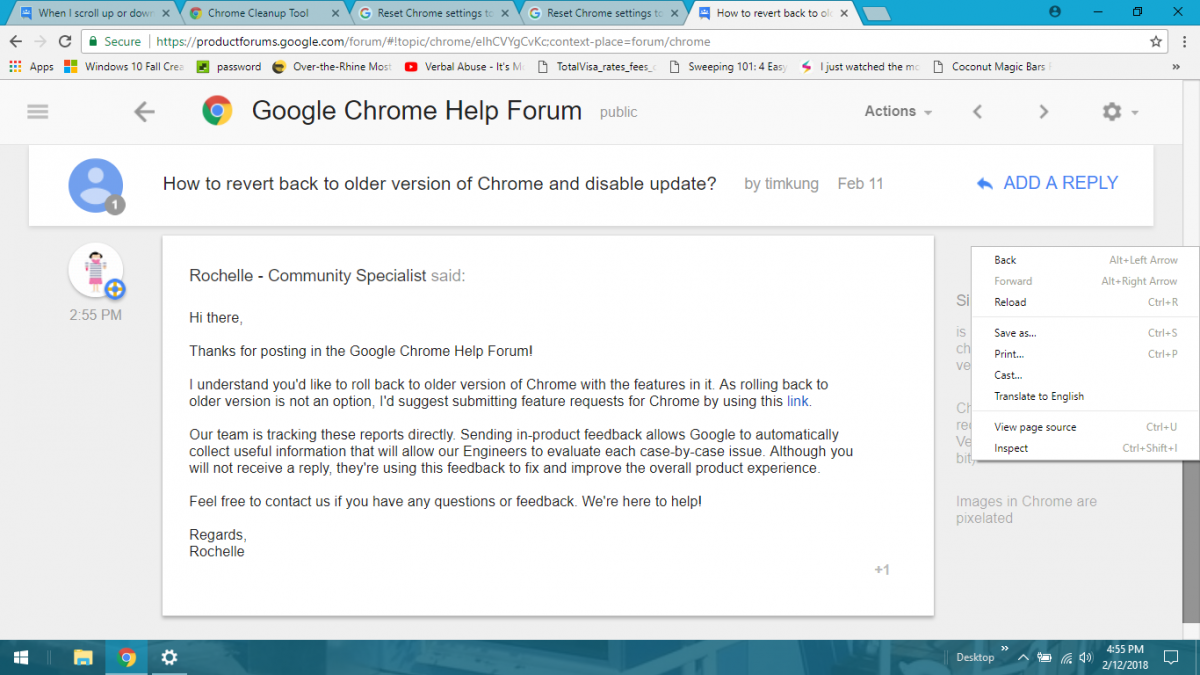Open the 'Sweeping 101: 4 Easy' bookmark
1200x675 pixels.
pyautogui.click(x=728, y=67)
